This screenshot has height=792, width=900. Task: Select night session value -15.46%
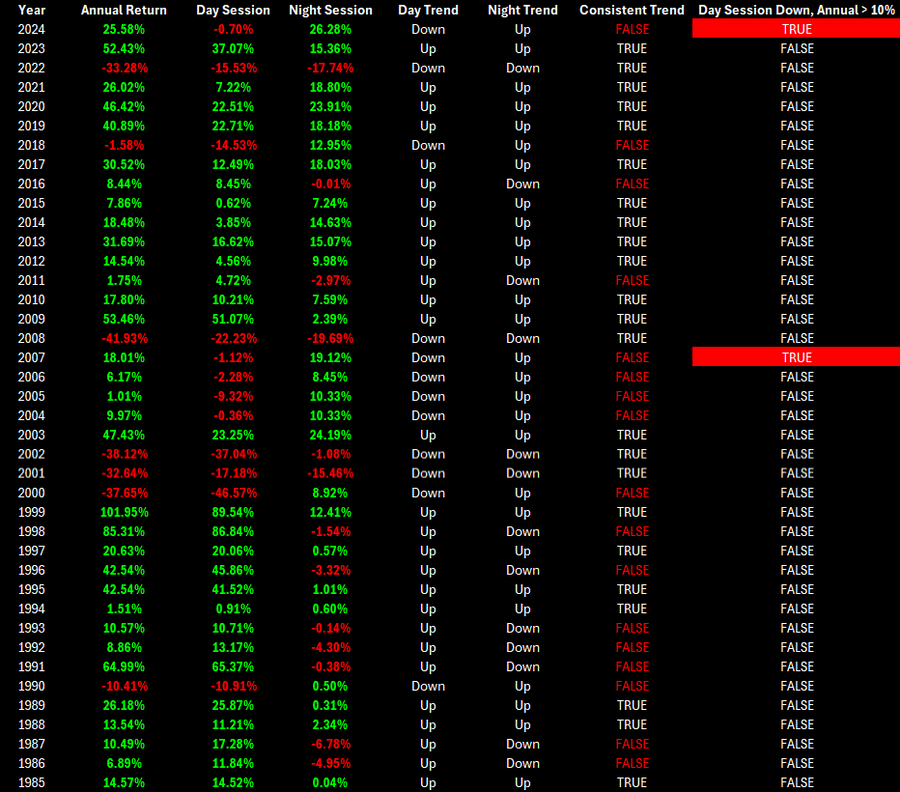[330, 473]
